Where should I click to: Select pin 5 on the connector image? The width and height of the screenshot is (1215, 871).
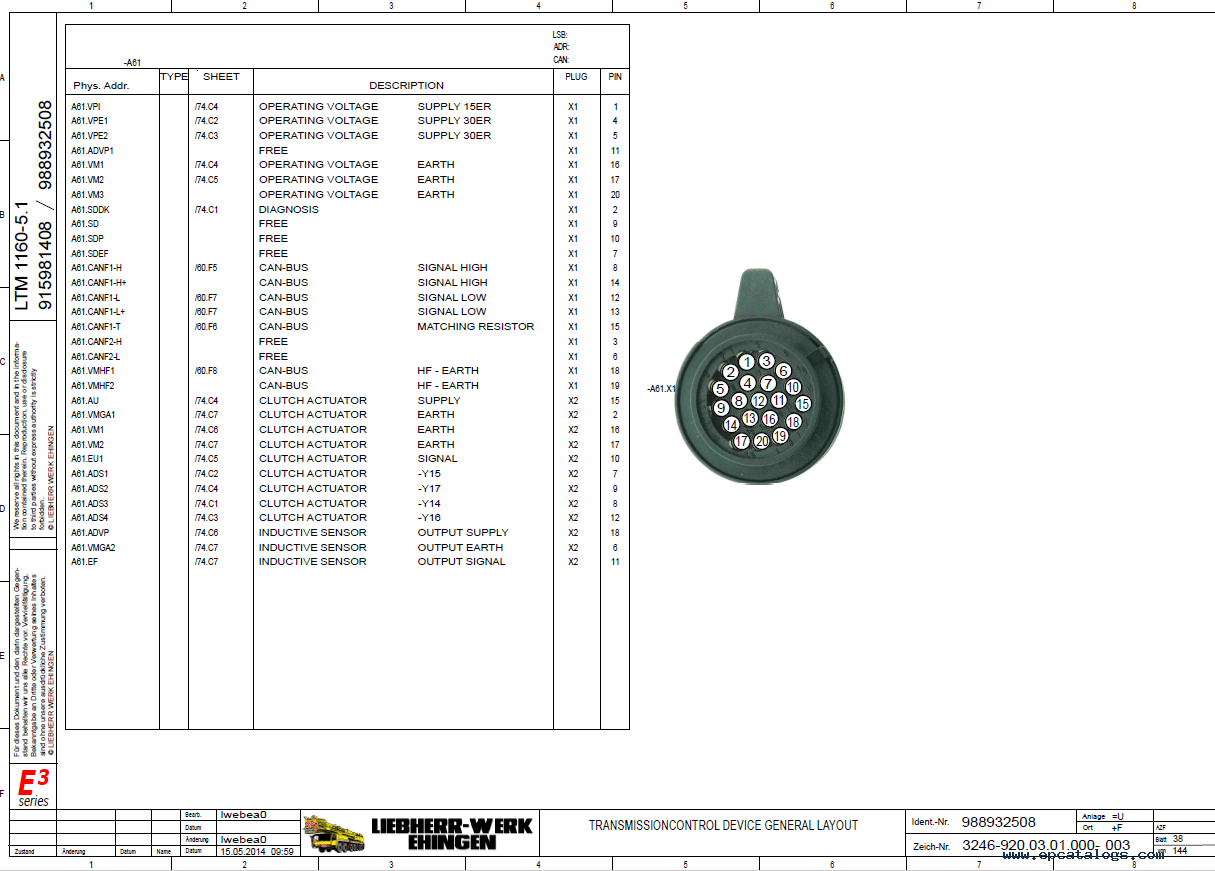pyautogui.click(x=720, y=388)
